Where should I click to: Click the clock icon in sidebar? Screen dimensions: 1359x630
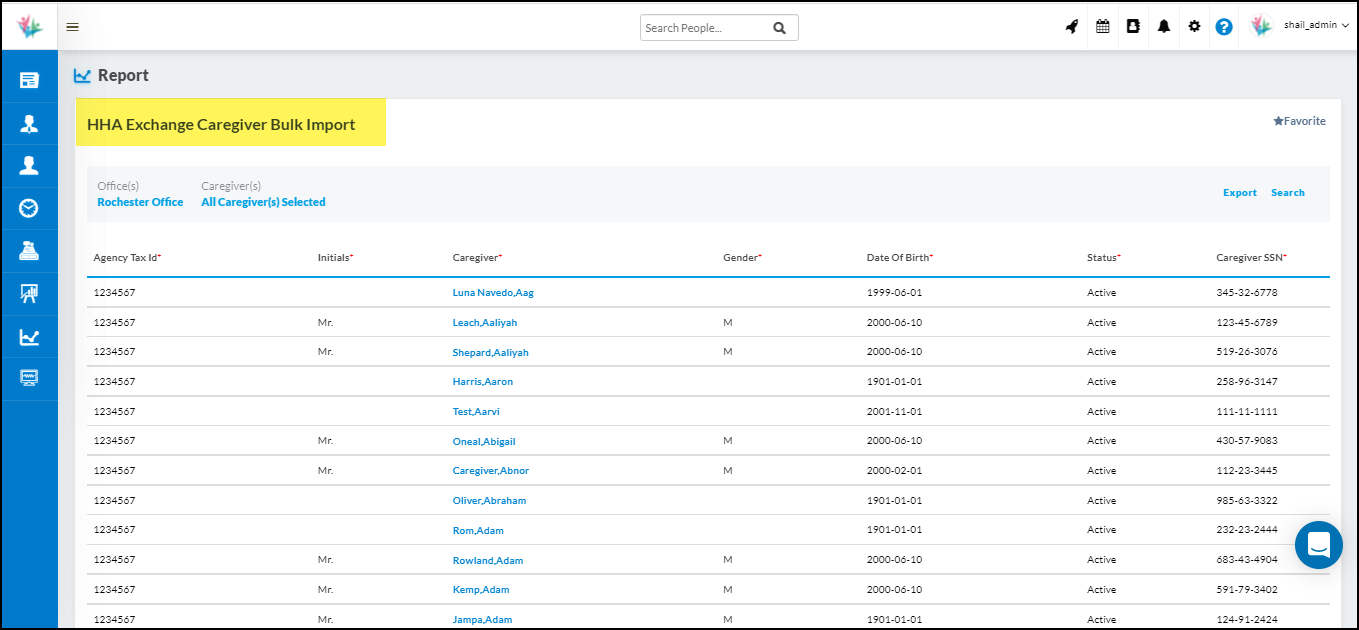click(x=29, y=208)
